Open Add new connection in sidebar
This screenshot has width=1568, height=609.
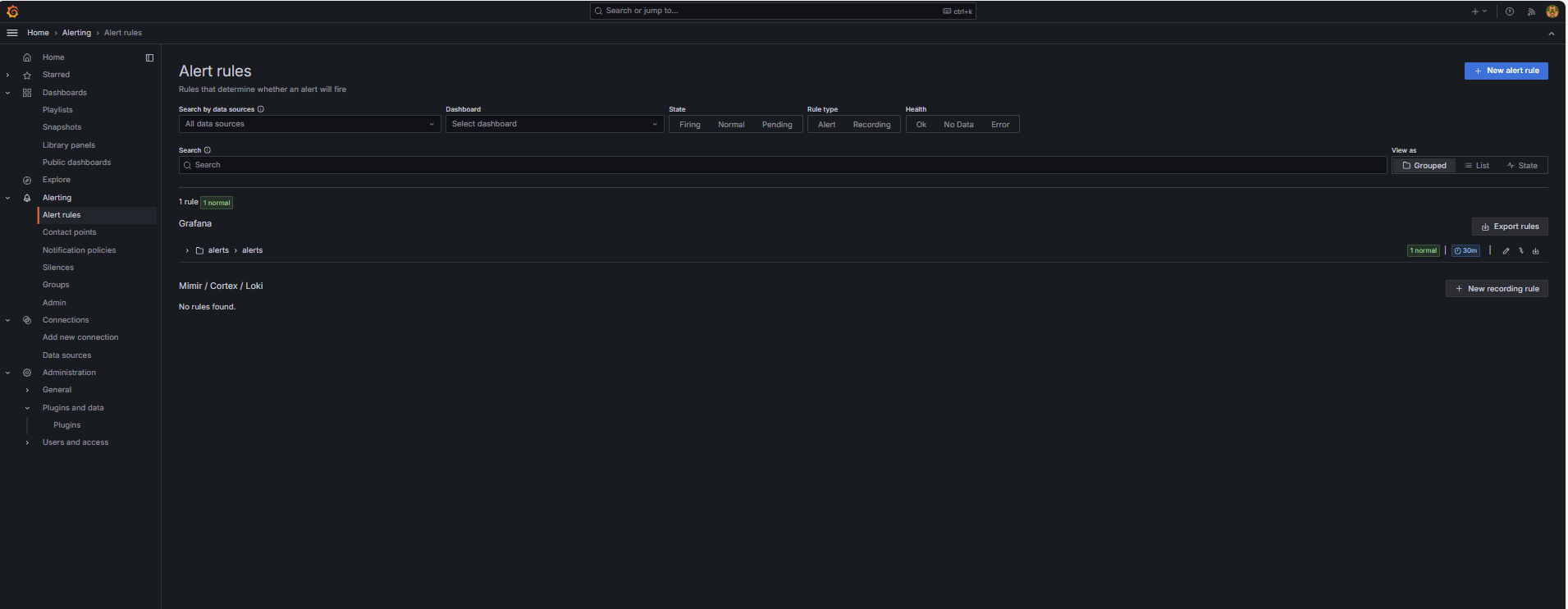pyautogui.click(x=80, y=337)
